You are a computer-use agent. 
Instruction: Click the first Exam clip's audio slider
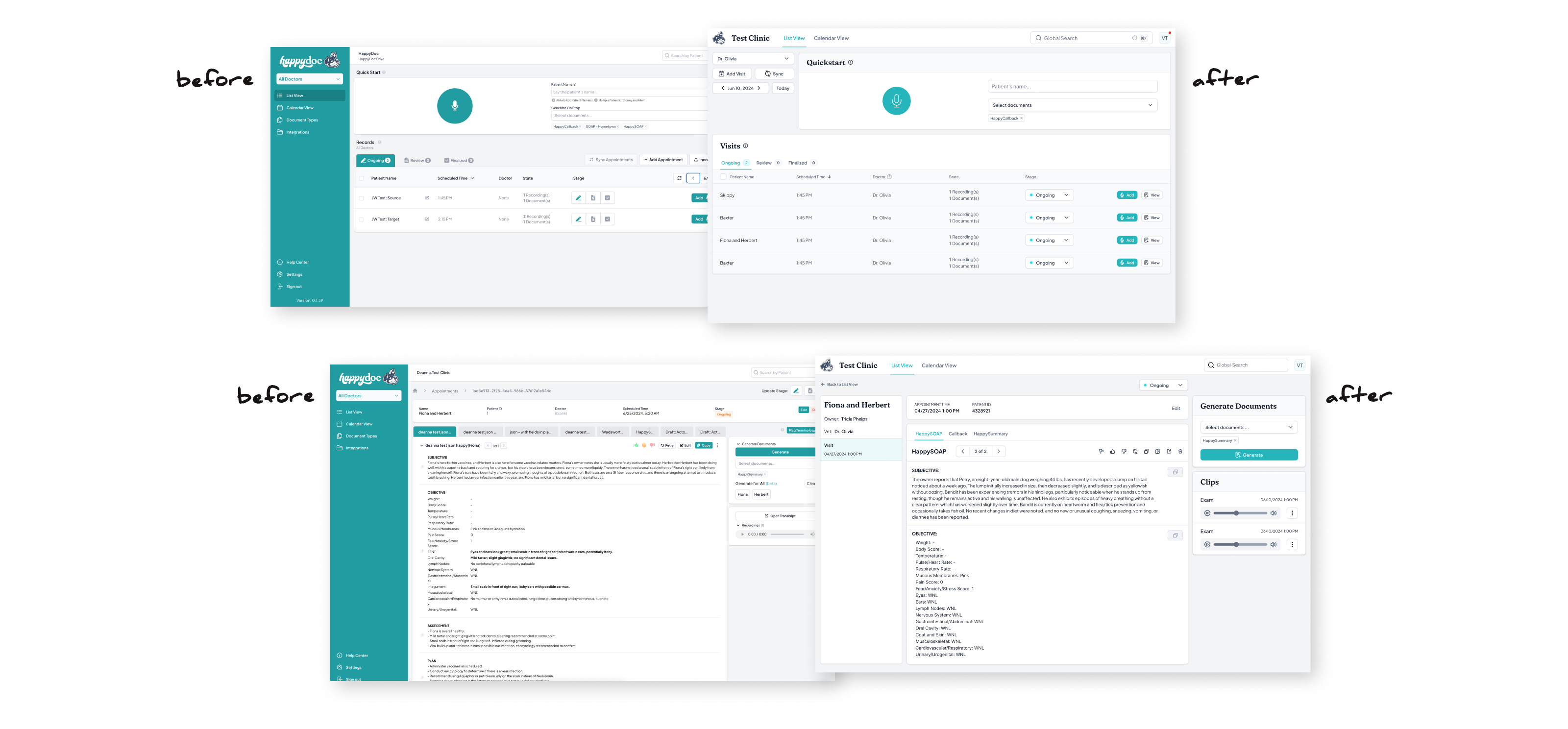point(1240,513)
